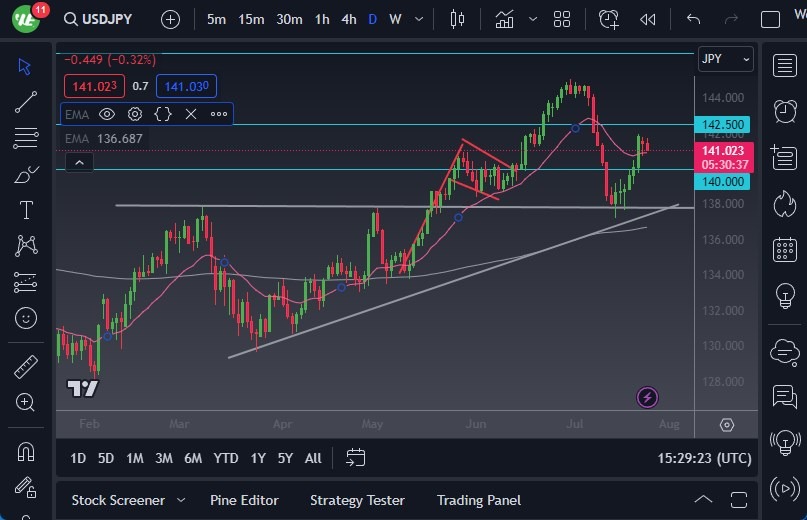Open the Alerts alarm clock panel
The height and width of the screenshot is (520, 807).
(x=784, y=110)
